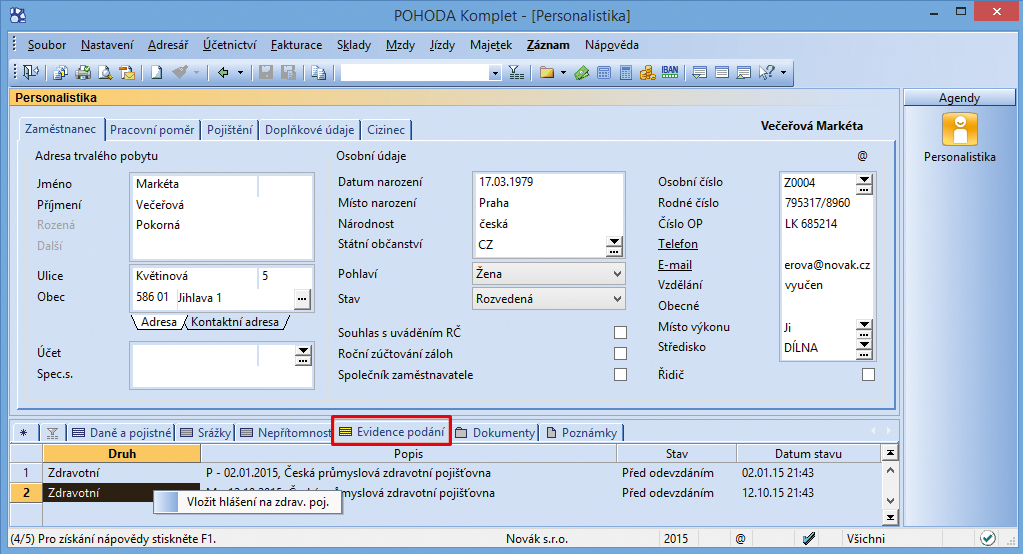Open the Cizinec tab
1023x554 pixels.
[x=386, y=130]
